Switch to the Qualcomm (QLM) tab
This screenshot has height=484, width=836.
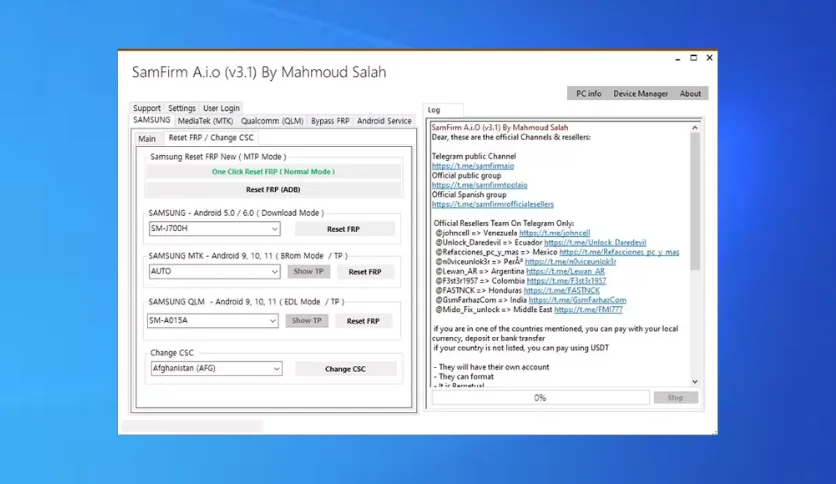click(272, 121)
